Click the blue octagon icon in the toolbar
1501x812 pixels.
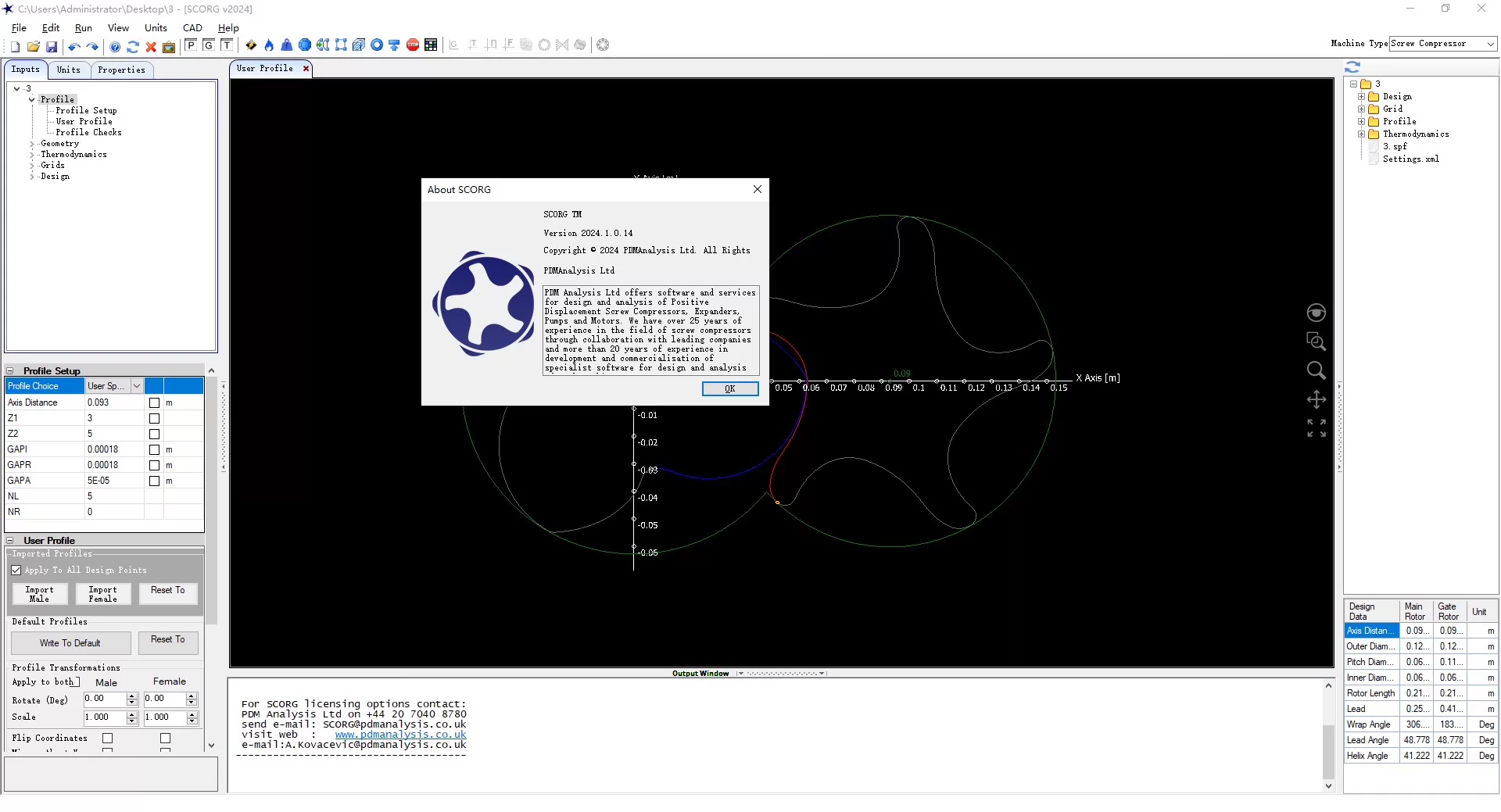[x=305, y=45]
